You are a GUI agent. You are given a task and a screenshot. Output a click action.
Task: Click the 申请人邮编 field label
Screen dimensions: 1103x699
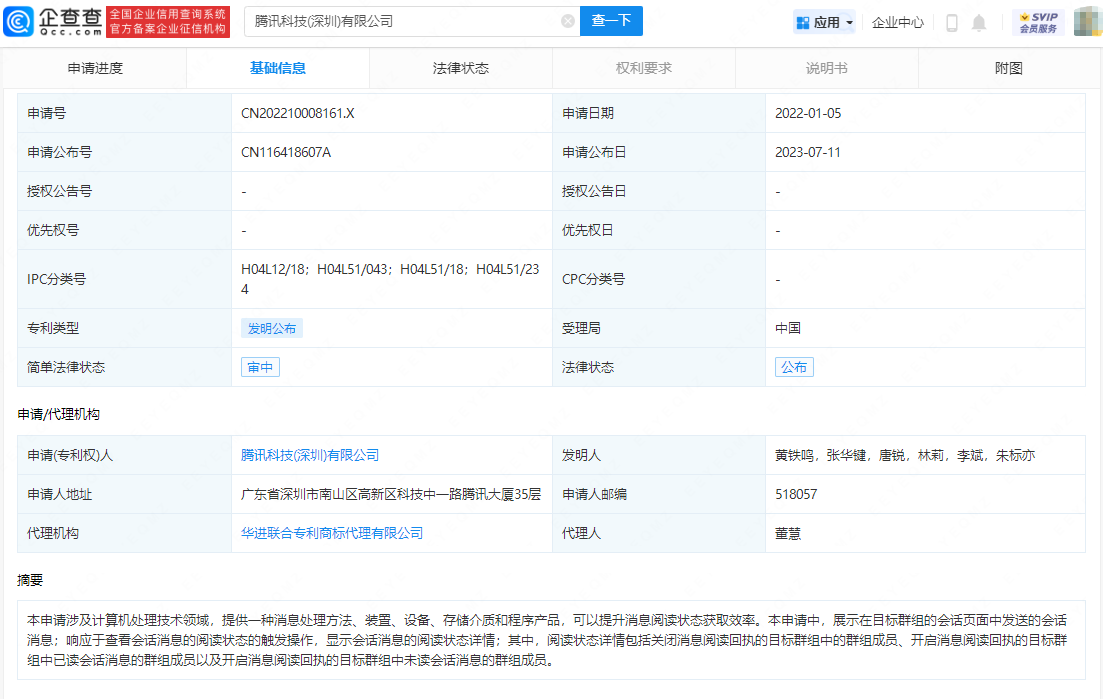pos(594,494)
